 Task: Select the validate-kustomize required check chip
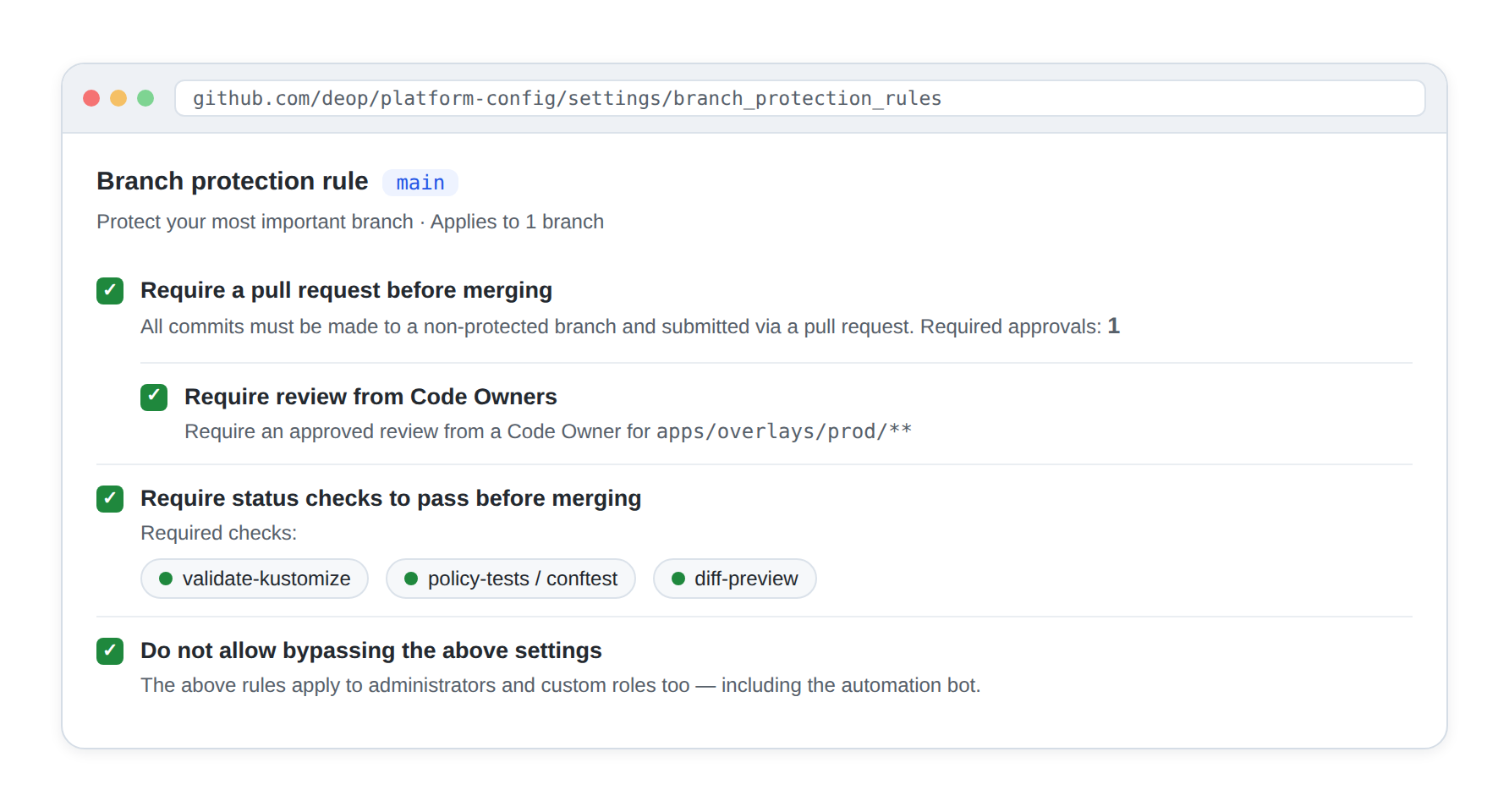[255, 579]
